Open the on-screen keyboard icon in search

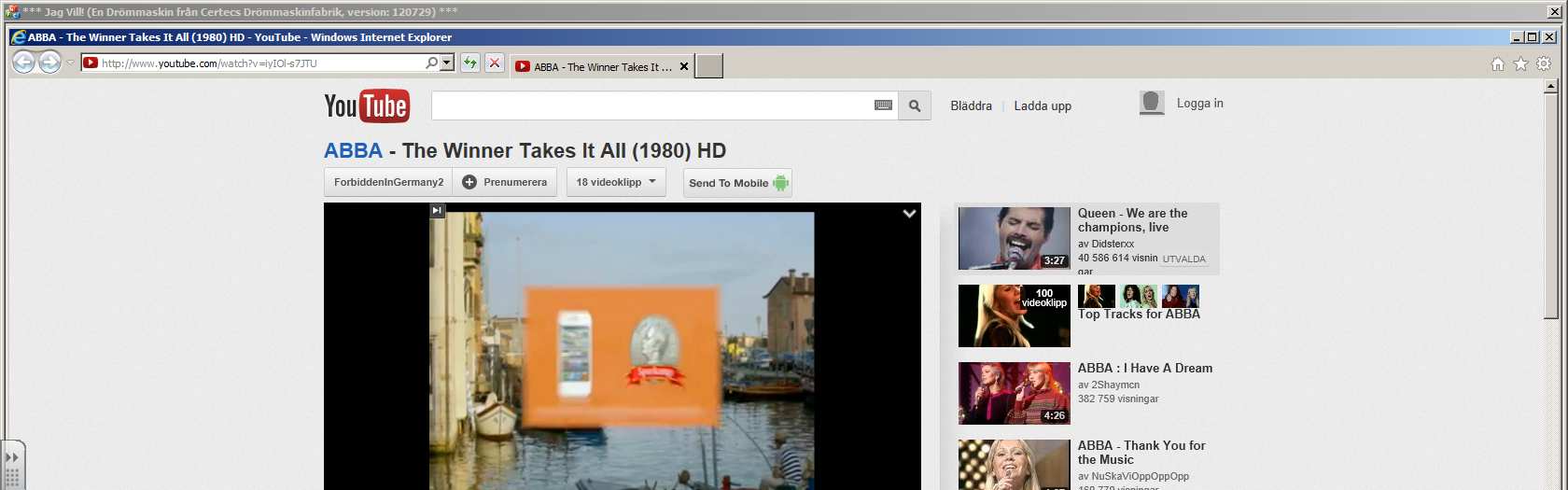click(883, 105)
